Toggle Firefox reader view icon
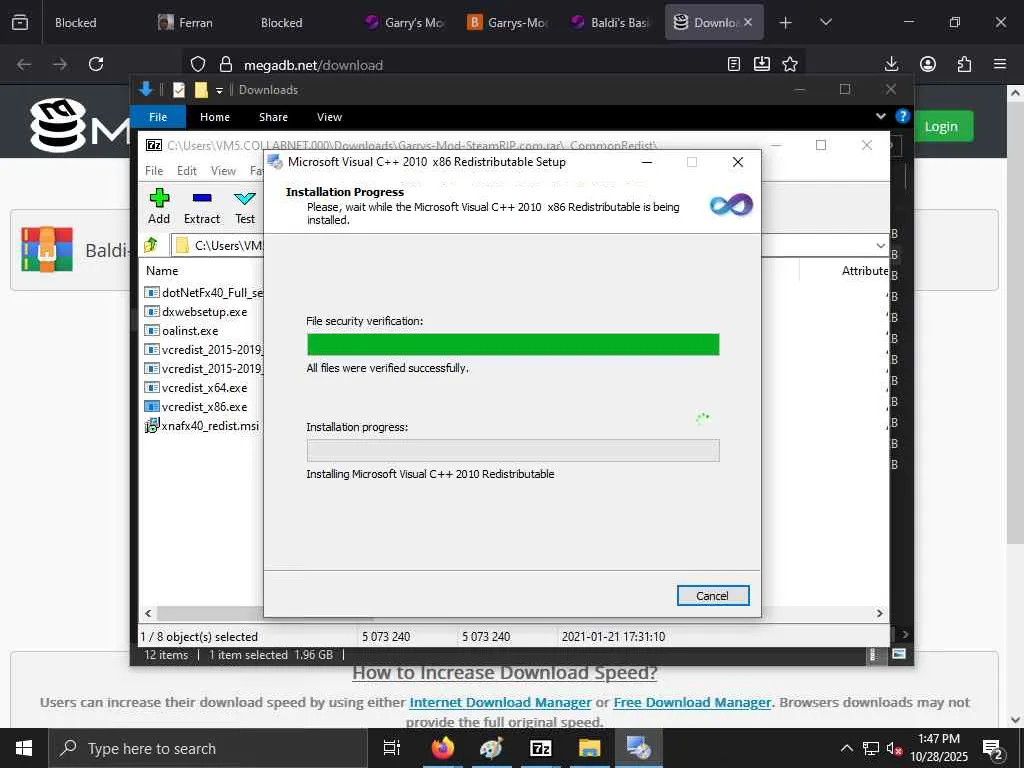Image resolution: width=1024 pixels, height=768 pixels. 734,64
